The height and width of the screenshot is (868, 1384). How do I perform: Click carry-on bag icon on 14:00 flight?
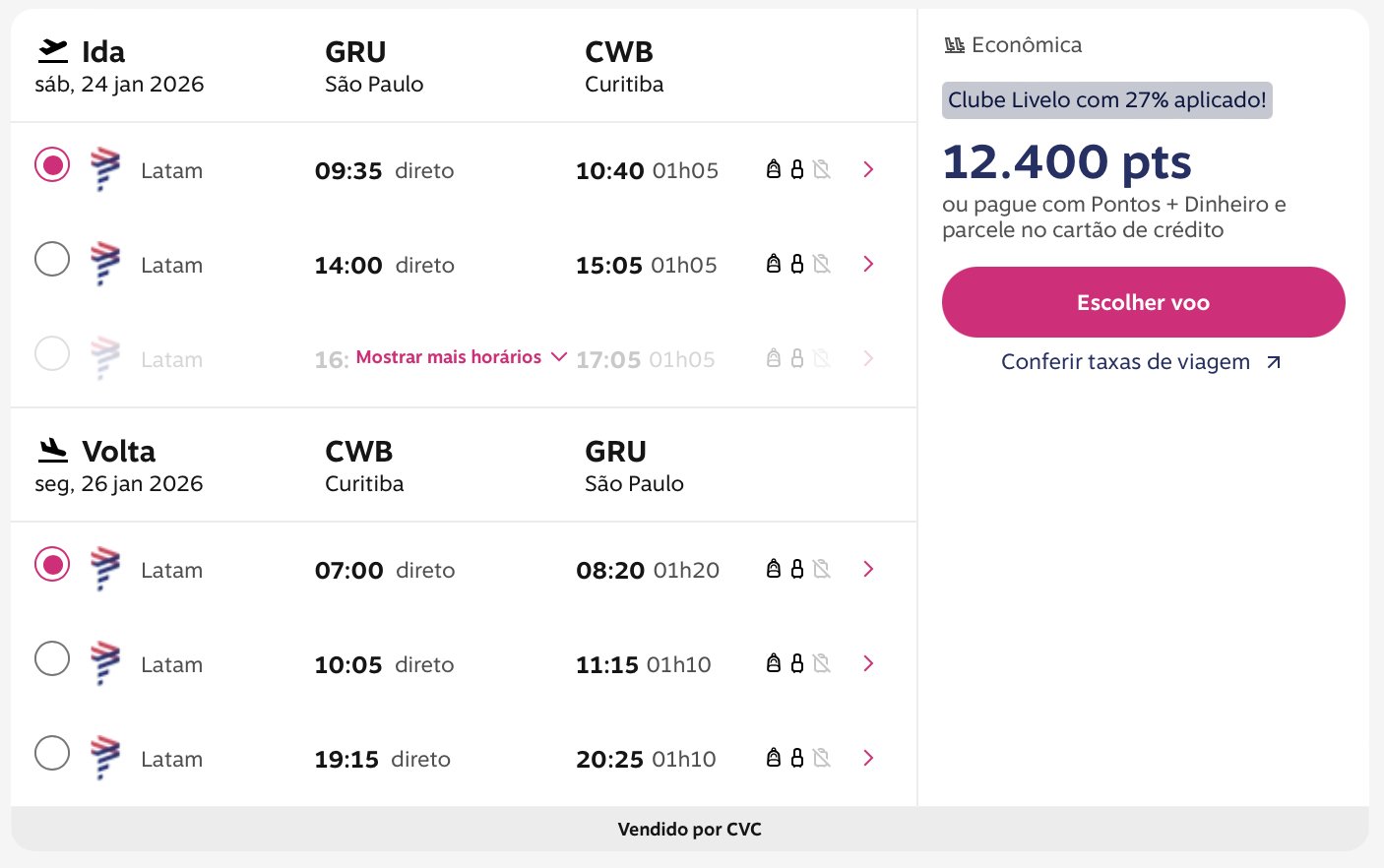(x=797, y=264)
